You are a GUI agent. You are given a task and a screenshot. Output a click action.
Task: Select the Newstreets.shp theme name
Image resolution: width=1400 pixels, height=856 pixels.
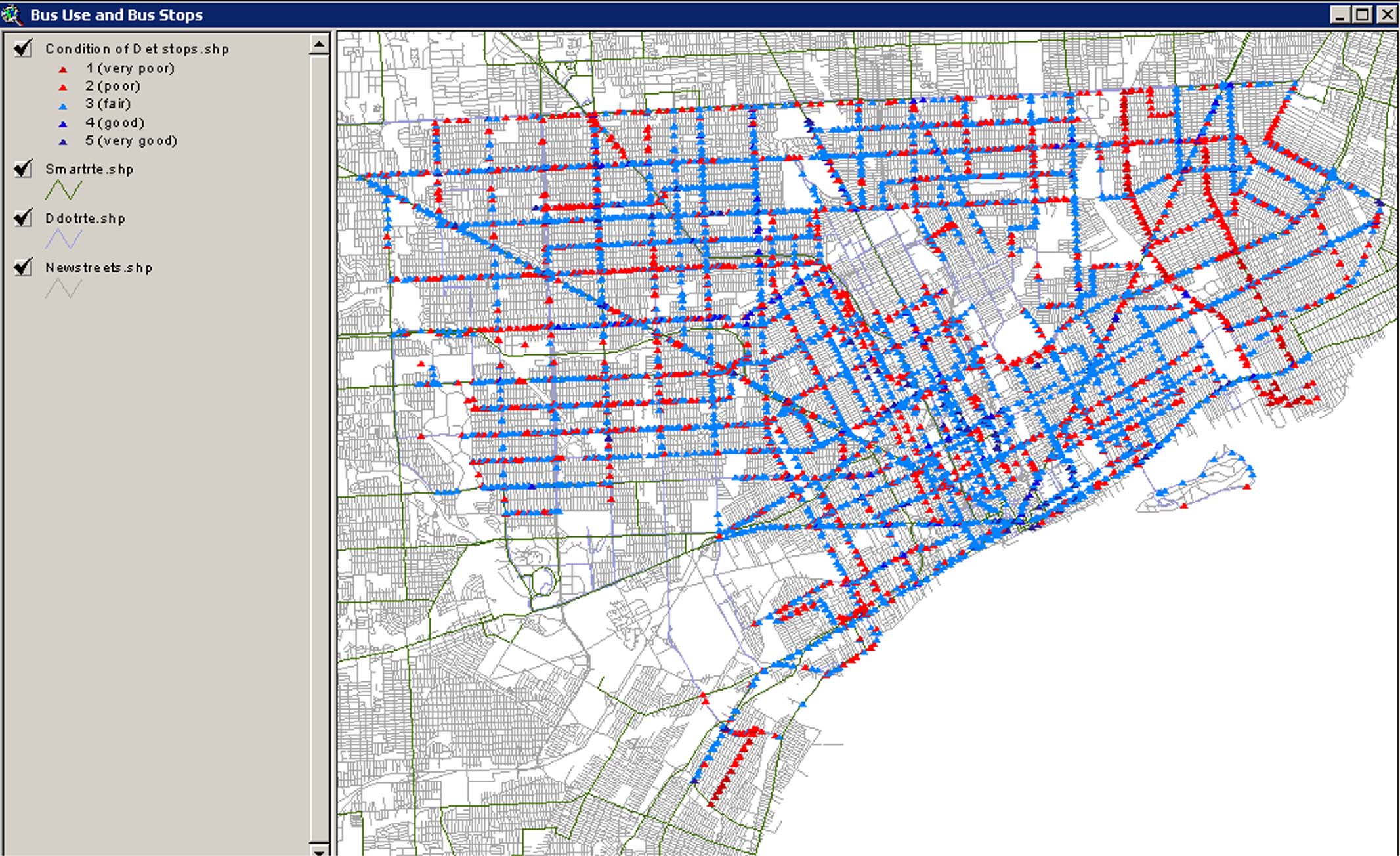point(98,268)
